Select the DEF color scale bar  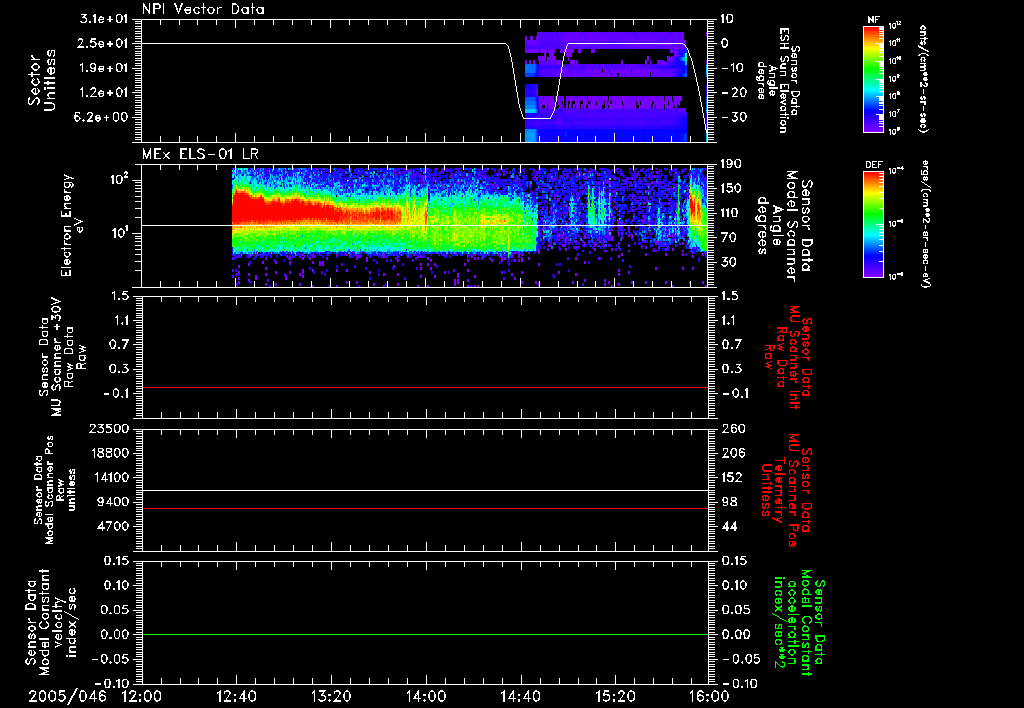[874, 224]
